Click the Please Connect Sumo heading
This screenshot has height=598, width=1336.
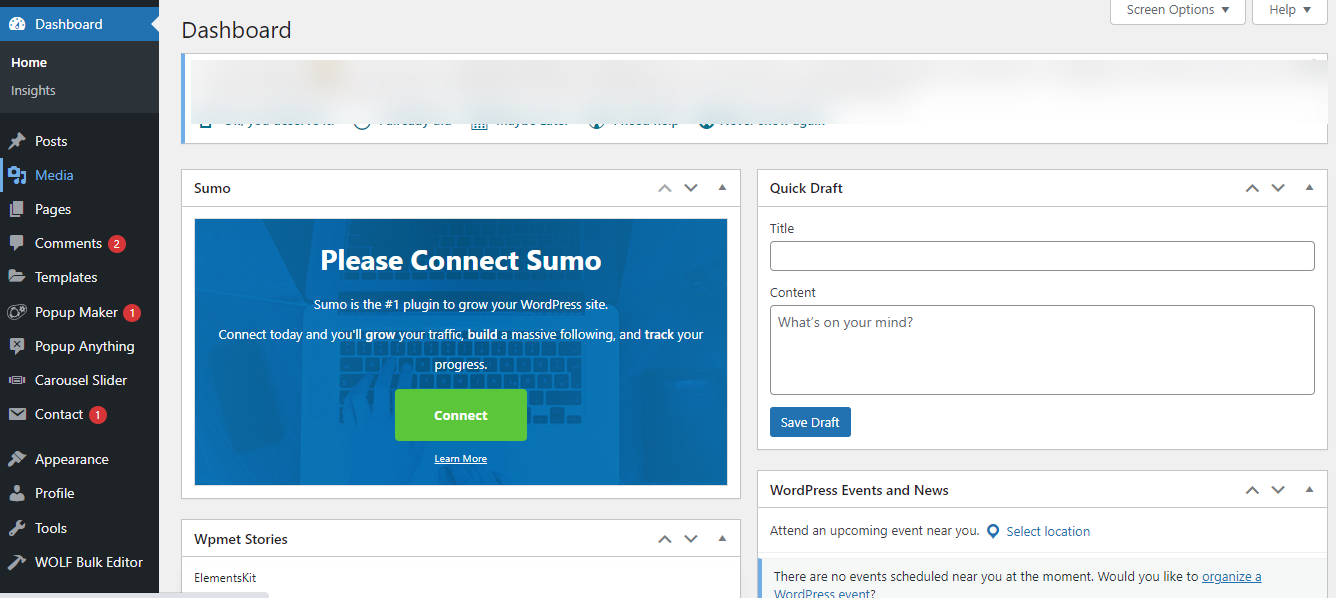[461, 261]
